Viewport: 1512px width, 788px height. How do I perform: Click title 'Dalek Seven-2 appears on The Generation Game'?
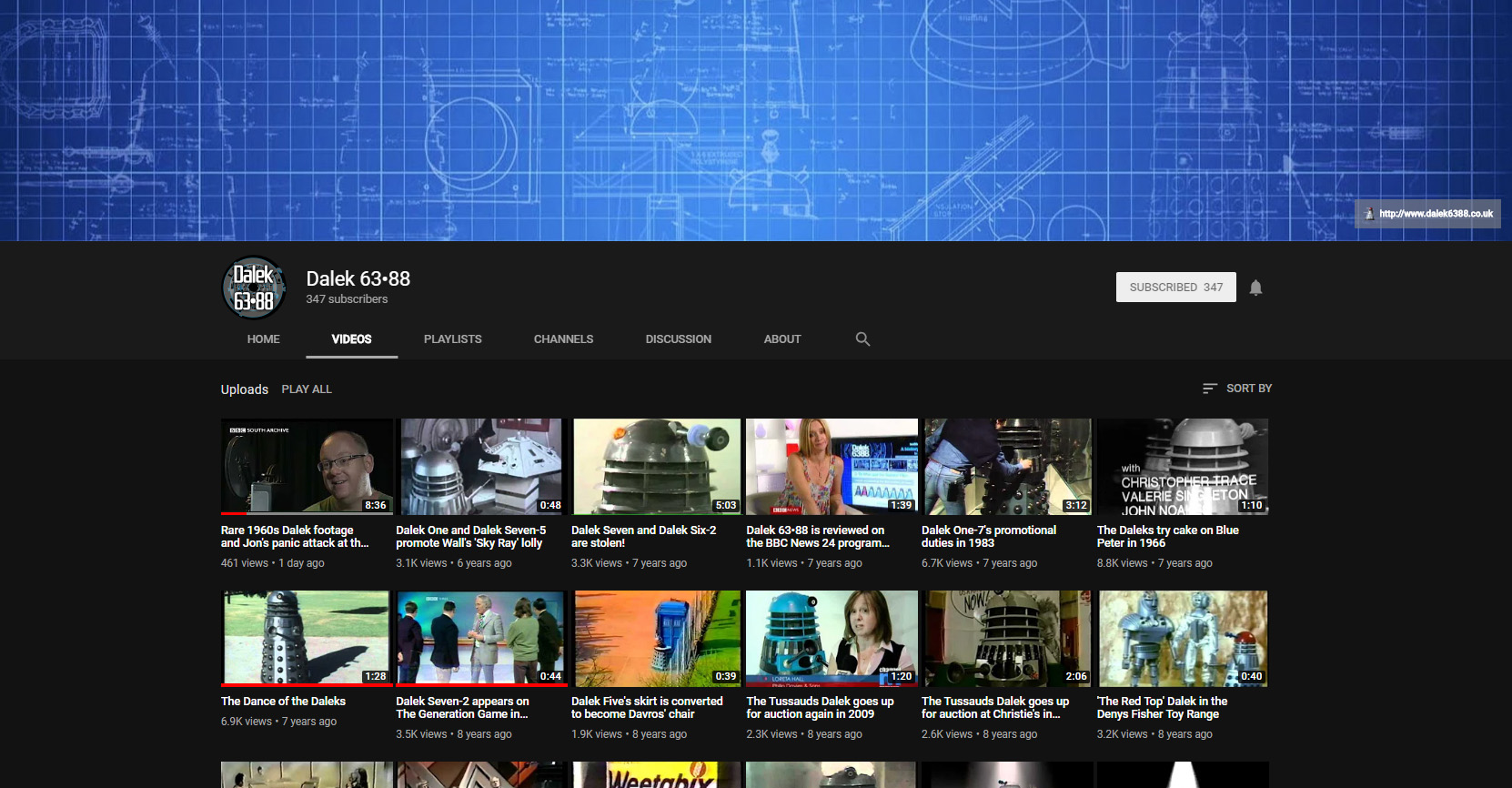click(x=462, y=708)
